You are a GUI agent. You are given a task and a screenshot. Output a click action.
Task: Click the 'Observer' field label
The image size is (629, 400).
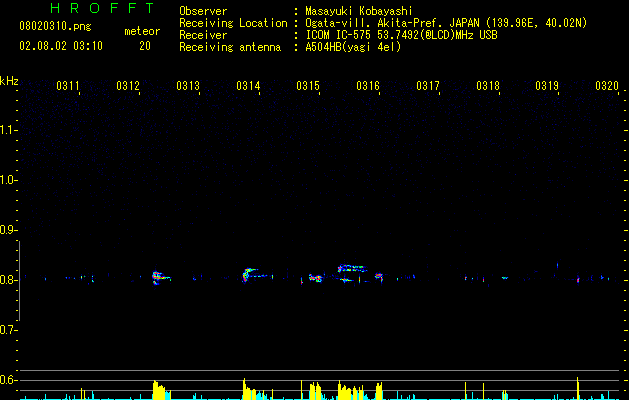coord(203,11)
